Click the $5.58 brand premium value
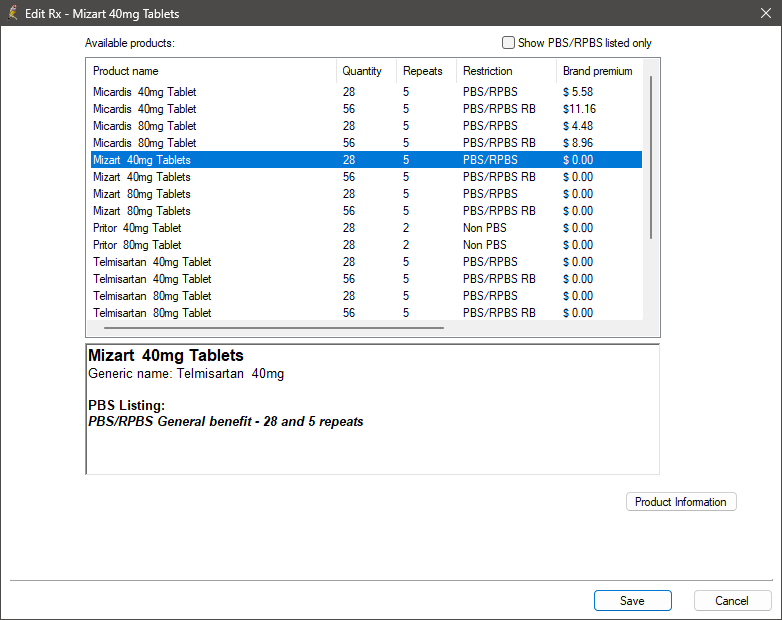The image size is (782, 620). tap(578, 92)
